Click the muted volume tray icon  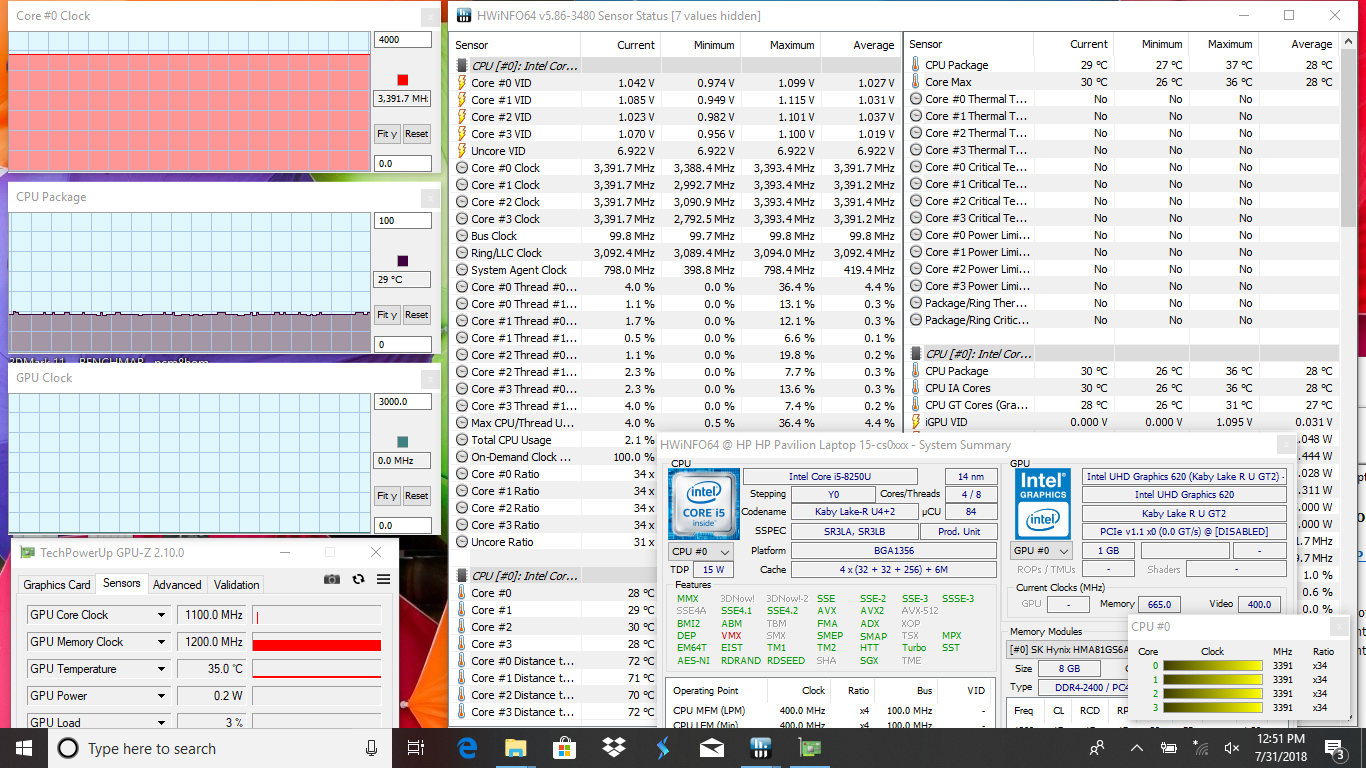point(1233,748)
